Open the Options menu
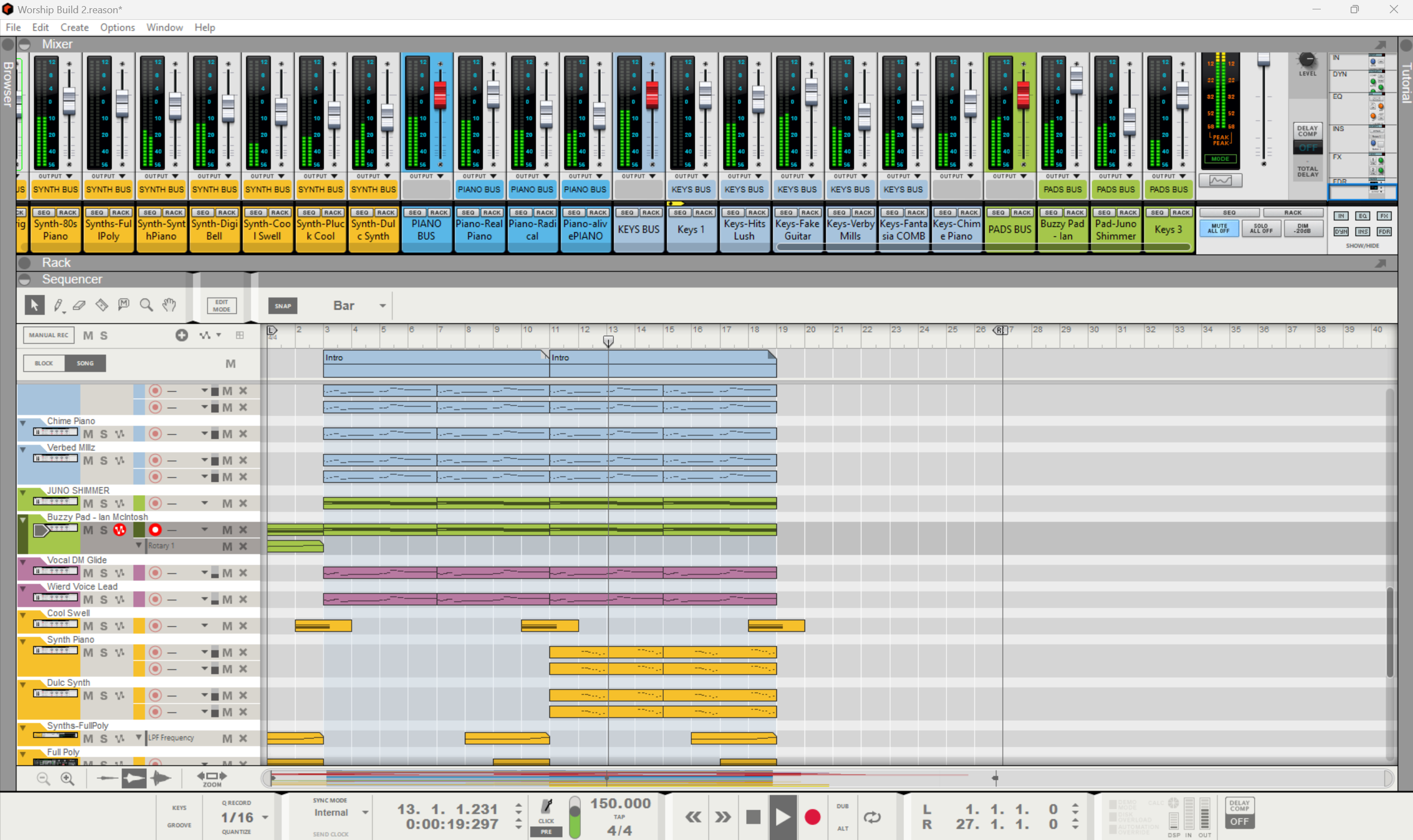The width and height of the screenshot is (1413, 840). (117, 27)
